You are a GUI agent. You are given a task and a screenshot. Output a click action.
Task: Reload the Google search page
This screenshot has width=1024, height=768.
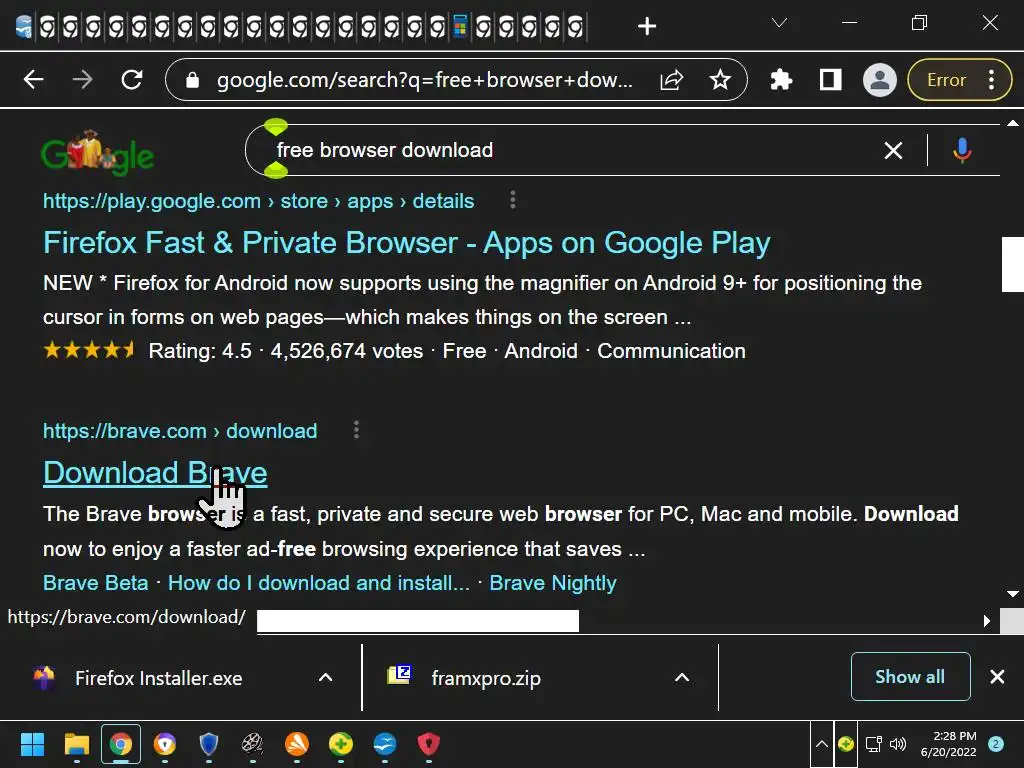coord(132,80)
